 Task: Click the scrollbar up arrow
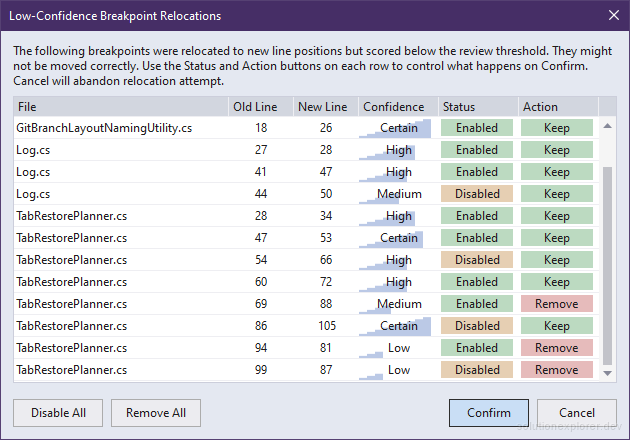pyautogui.click(x=608, y=126)
